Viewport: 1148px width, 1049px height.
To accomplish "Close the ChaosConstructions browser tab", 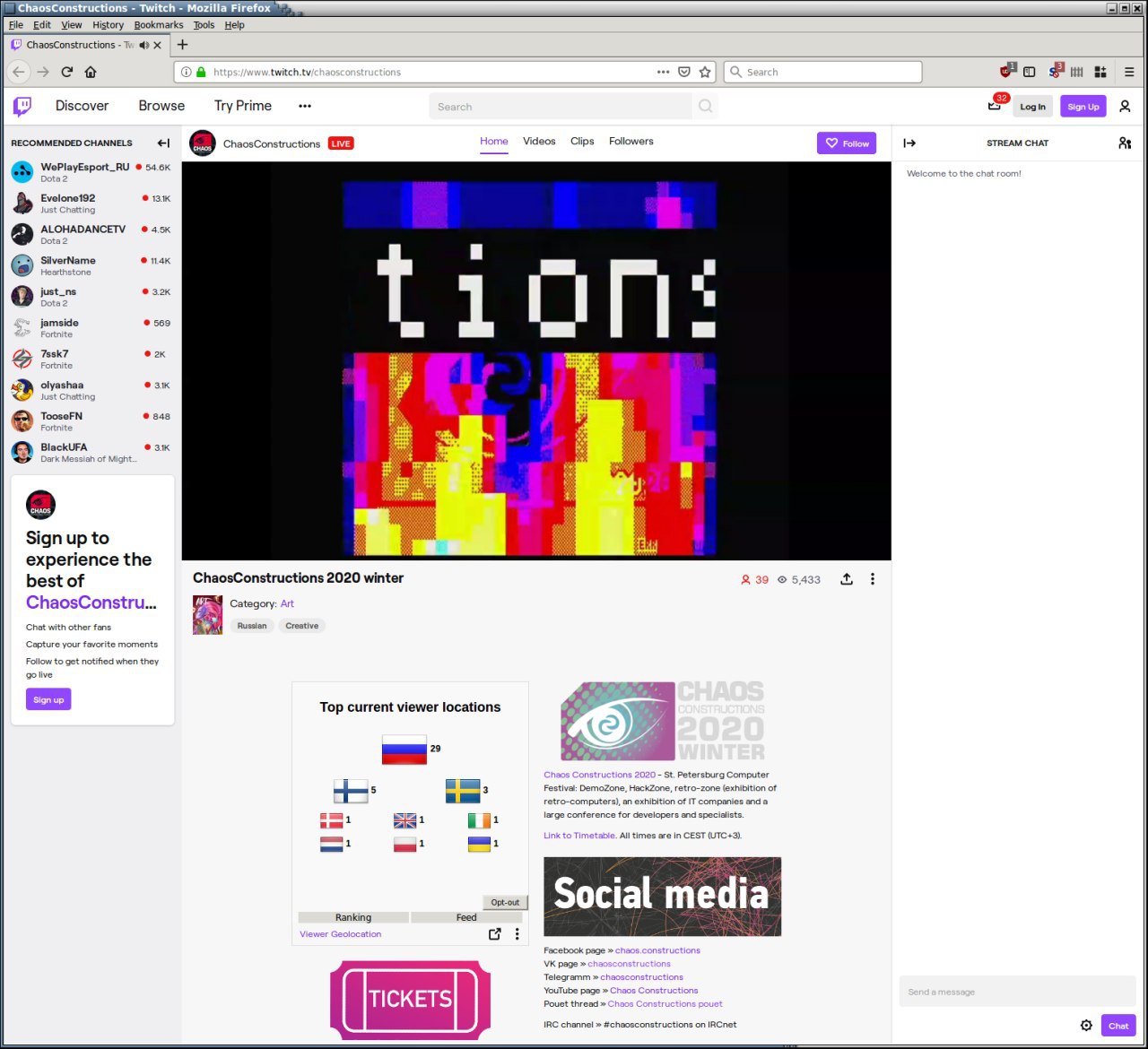I will click(x=158, y=45).
